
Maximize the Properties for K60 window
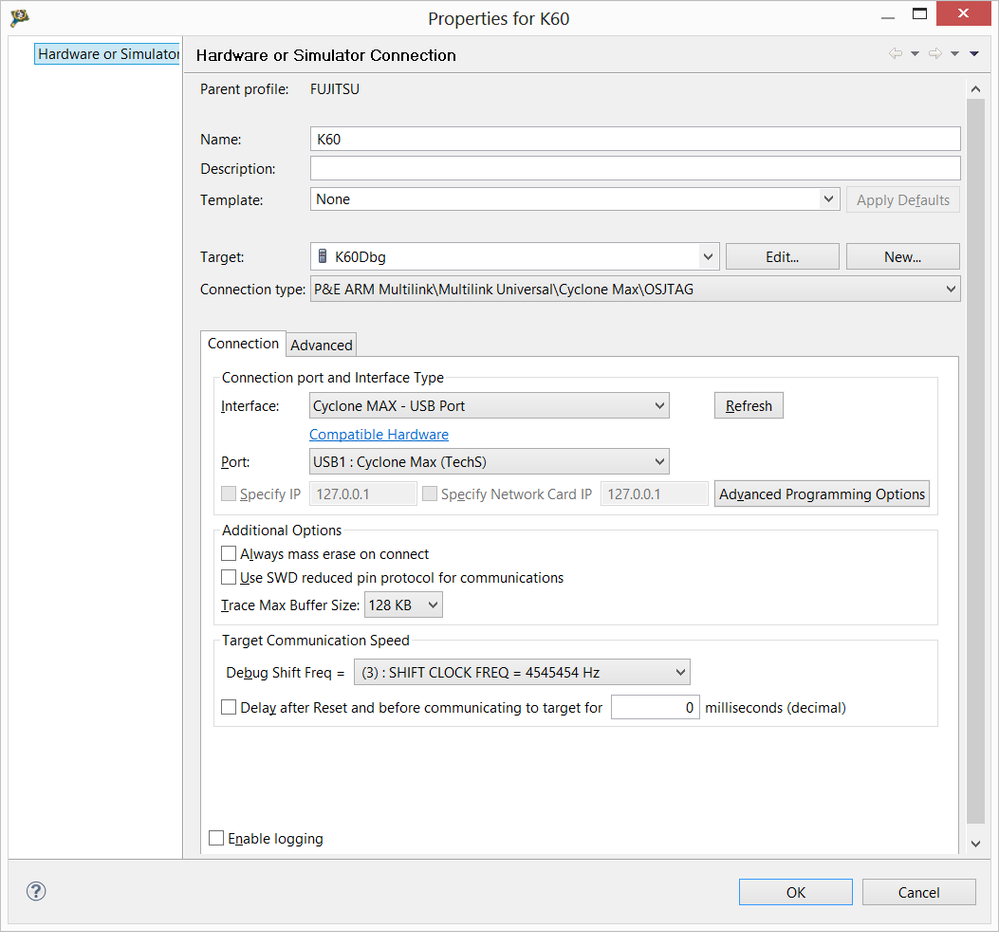point(919,16)
